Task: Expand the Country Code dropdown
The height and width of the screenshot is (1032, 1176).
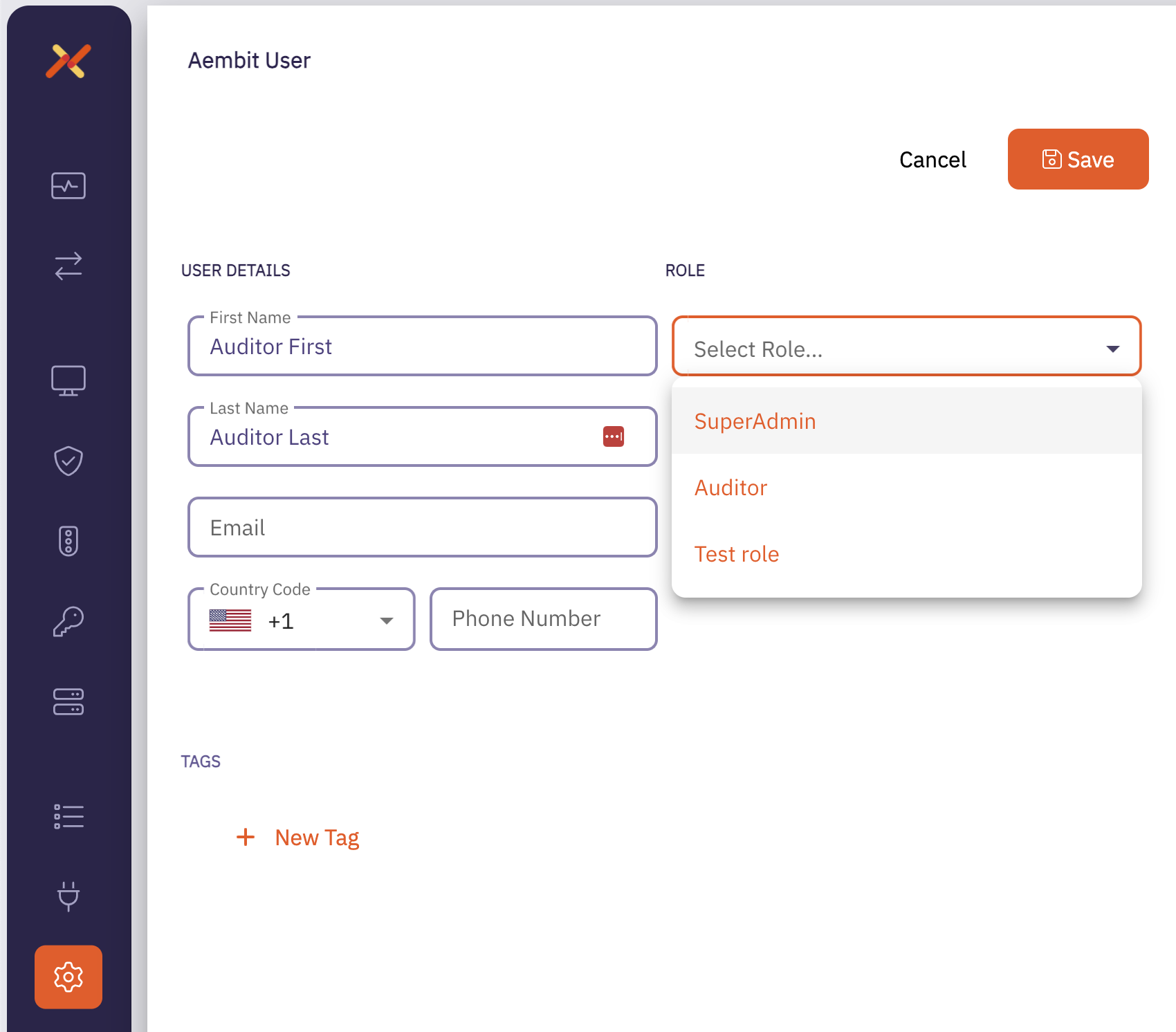Action: [386, 620]
